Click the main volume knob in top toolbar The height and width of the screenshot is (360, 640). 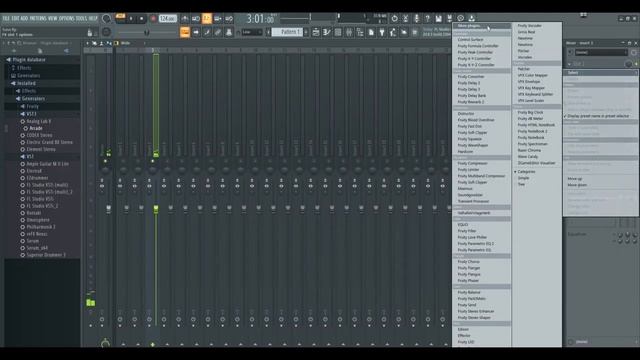point(107,18)
